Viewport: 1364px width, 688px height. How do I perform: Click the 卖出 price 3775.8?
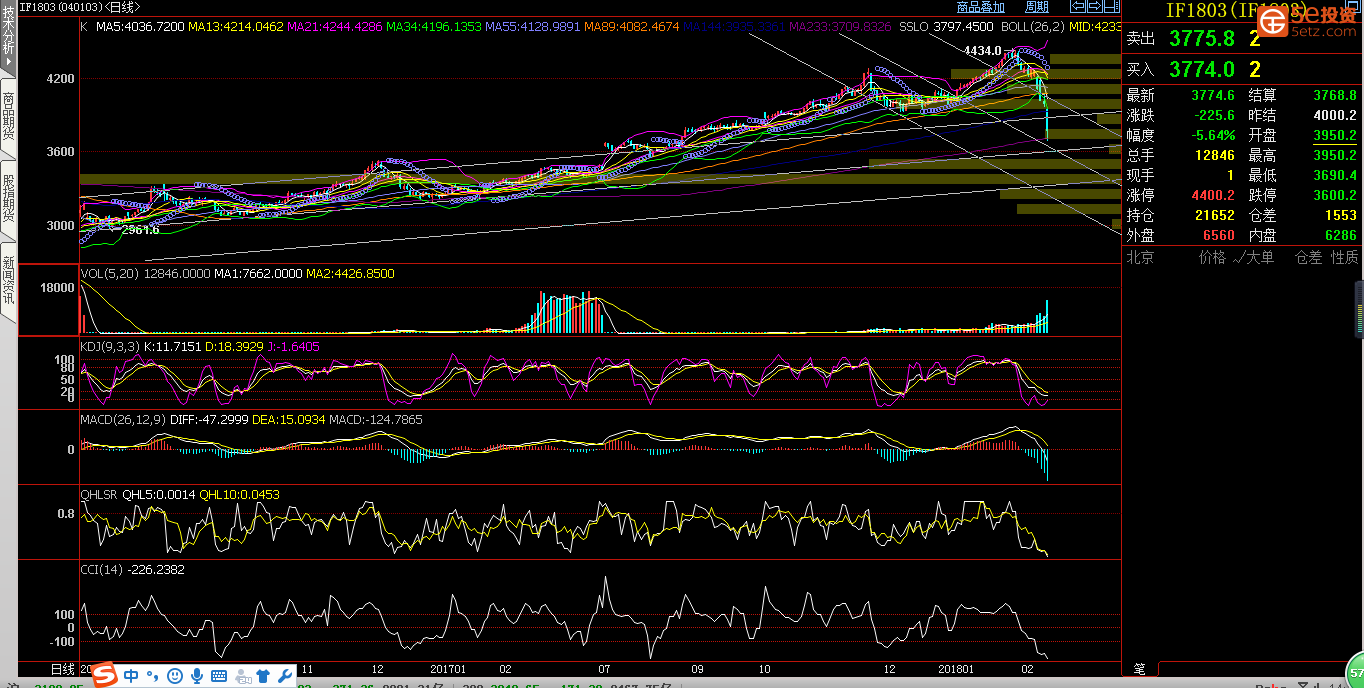[x=1202, y=39]
